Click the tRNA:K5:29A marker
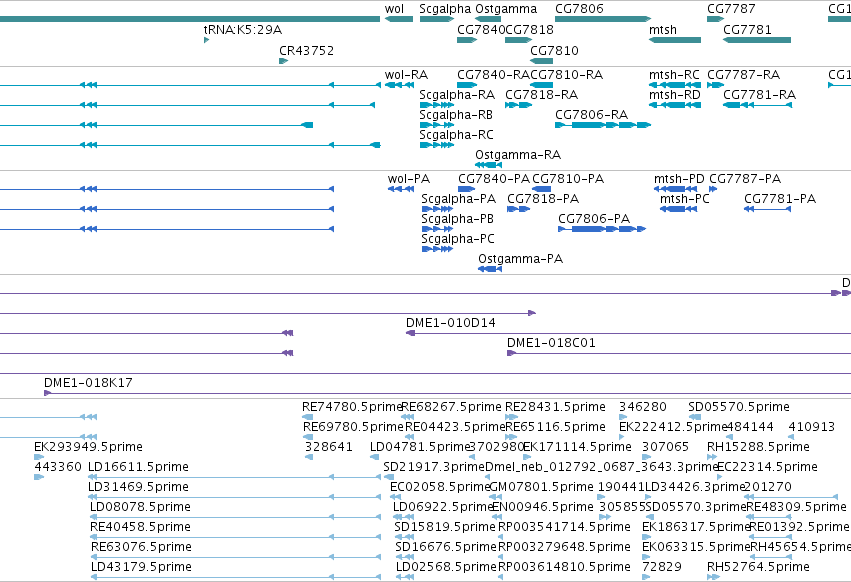 pos(206,40)
